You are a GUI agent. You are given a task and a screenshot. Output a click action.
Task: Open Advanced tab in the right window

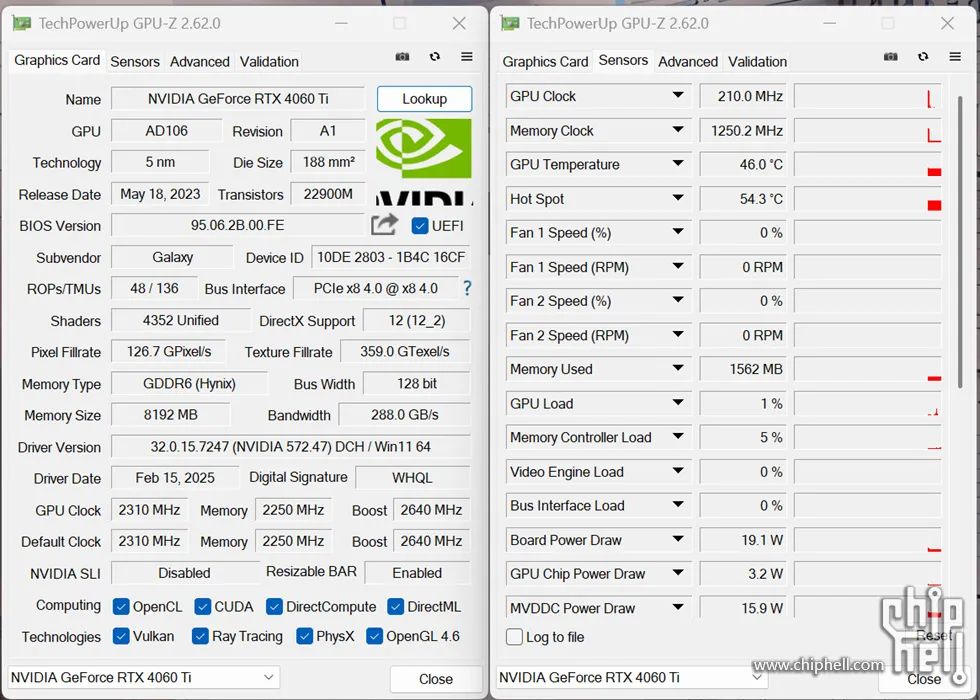click(688, 62)
